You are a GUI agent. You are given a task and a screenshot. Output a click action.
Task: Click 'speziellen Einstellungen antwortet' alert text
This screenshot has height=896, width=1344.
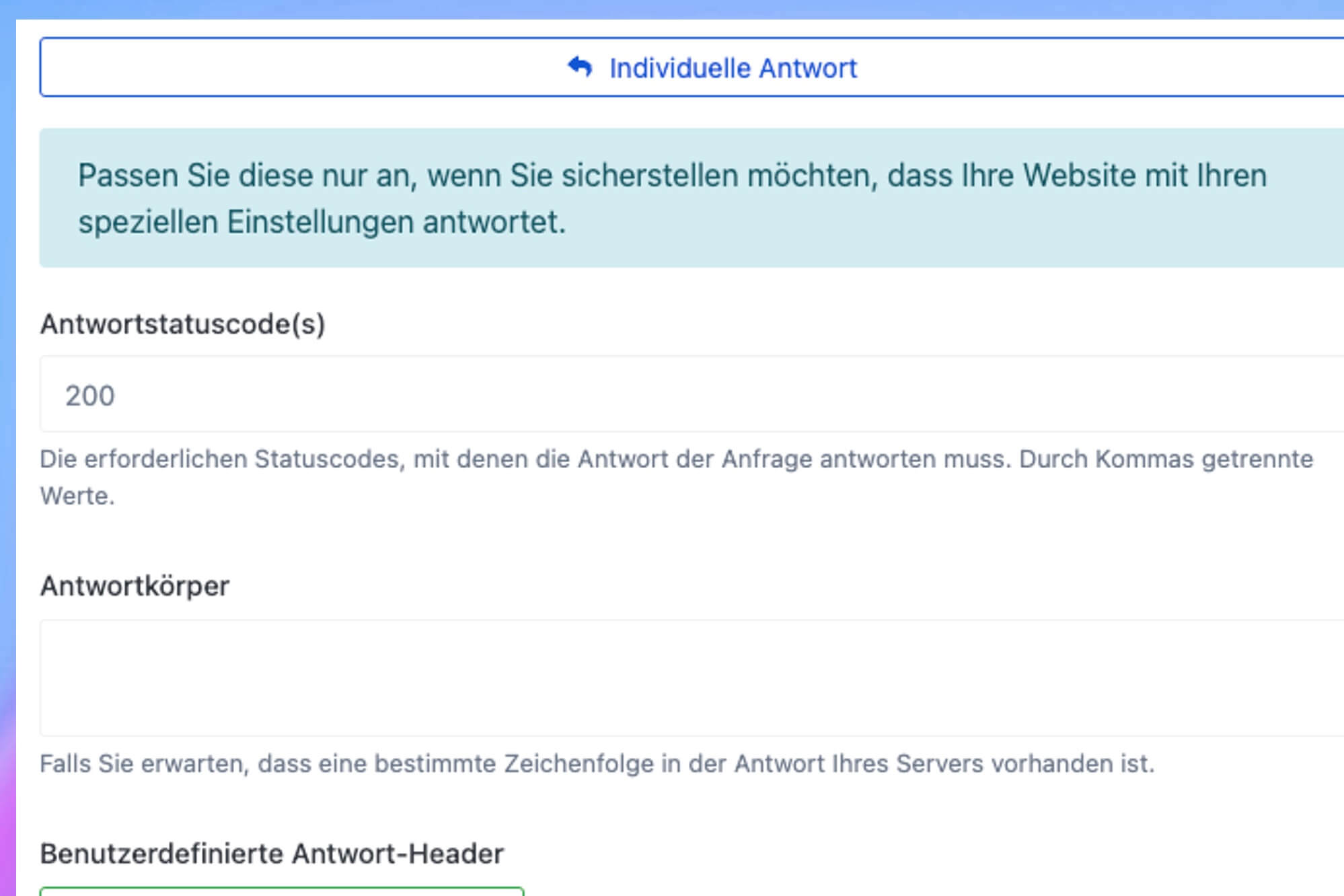322,222
